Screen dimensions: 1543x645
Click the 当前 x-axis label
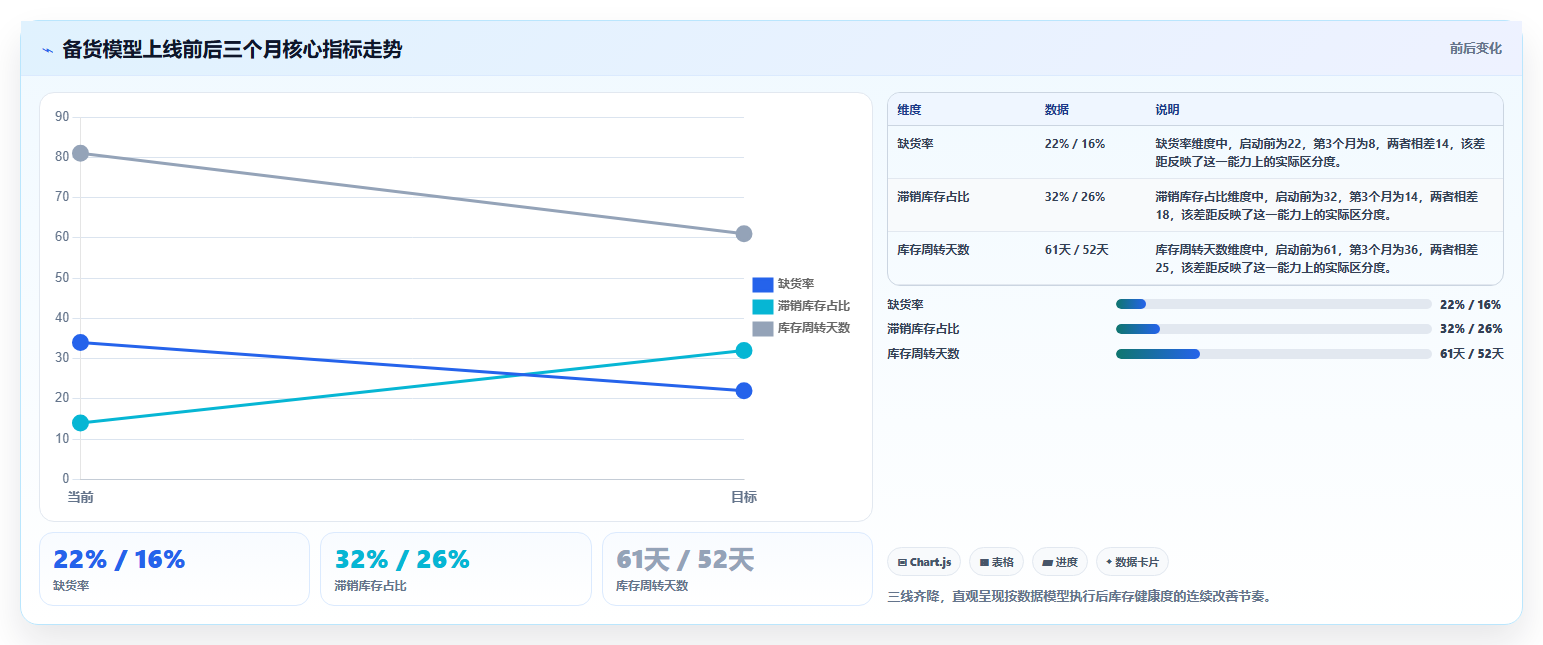(x=80, y=497)
